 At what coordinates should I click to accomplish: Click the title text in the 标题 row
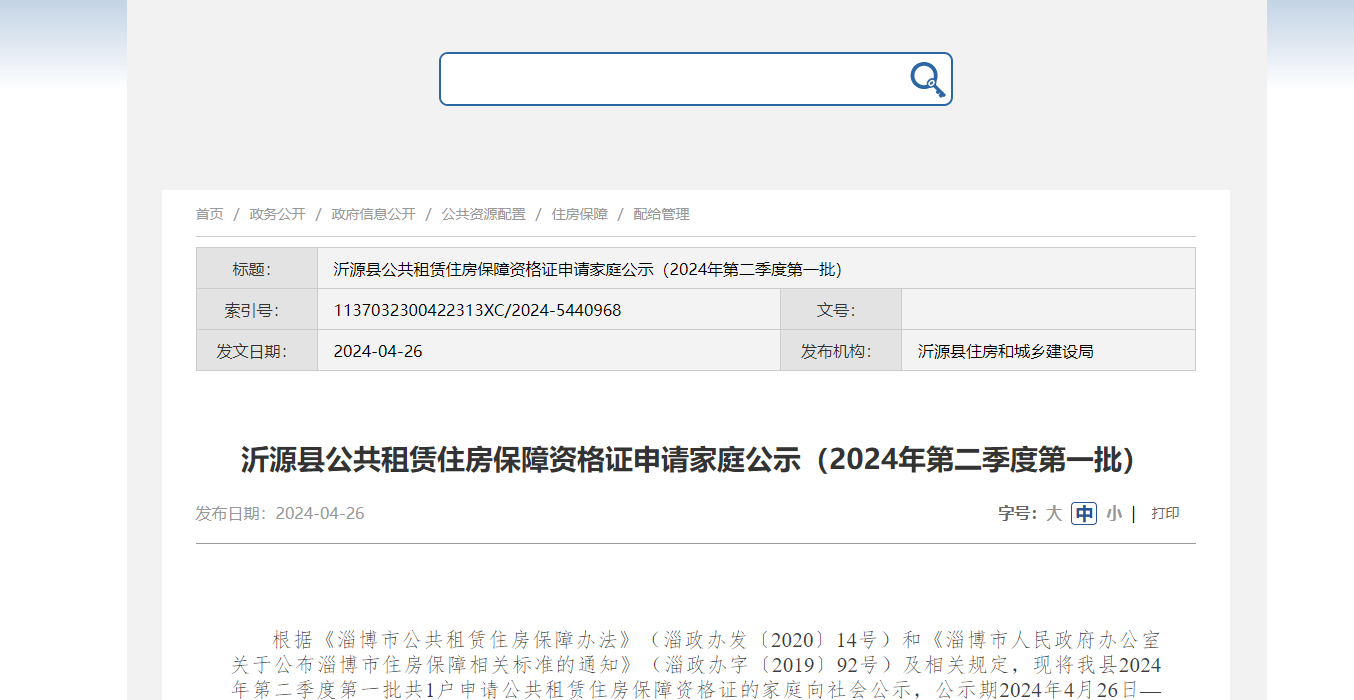[x=587, y=269]
